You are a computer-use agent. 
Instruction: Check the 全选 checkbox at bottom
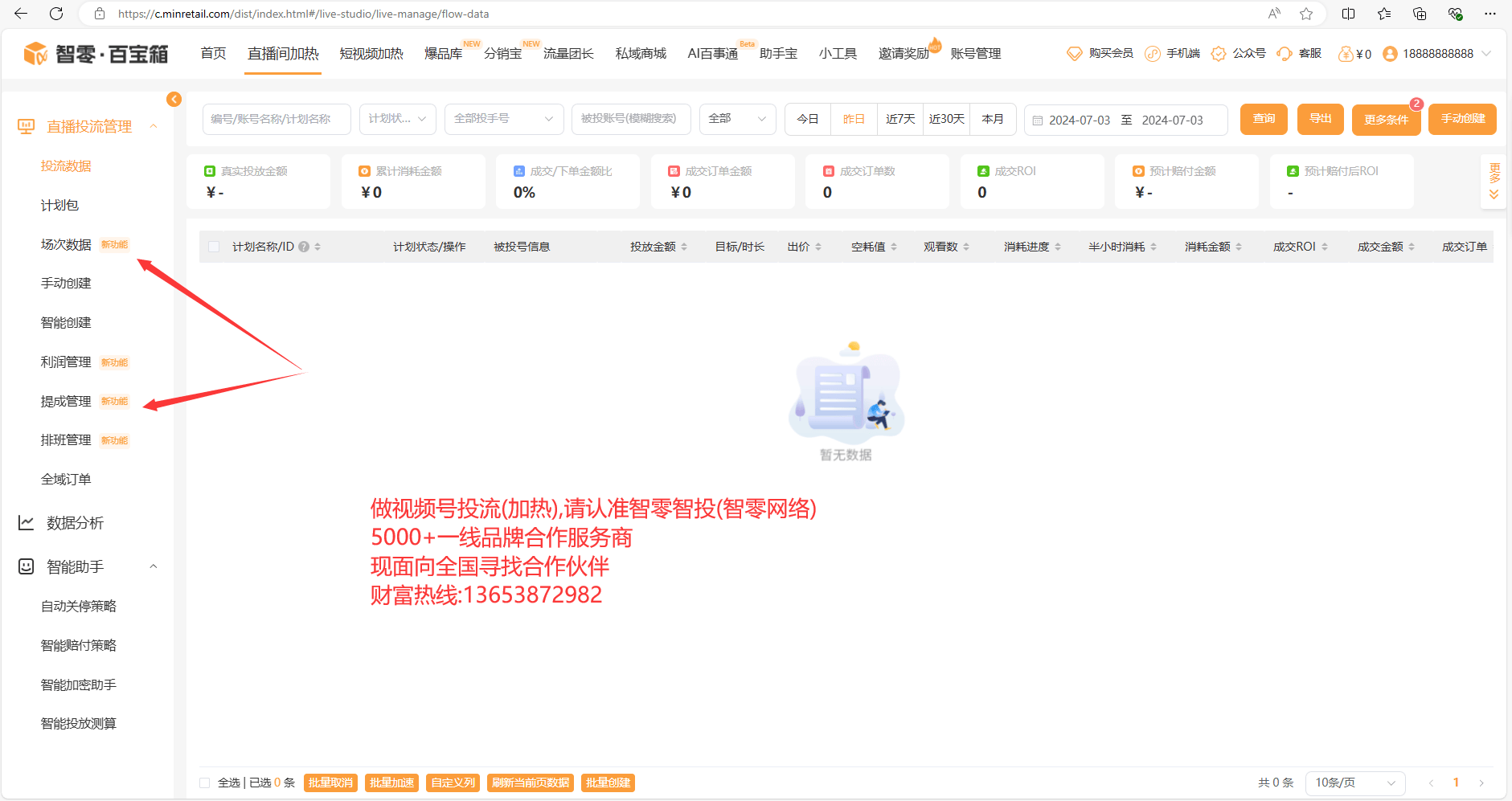[x=205, y=783]
